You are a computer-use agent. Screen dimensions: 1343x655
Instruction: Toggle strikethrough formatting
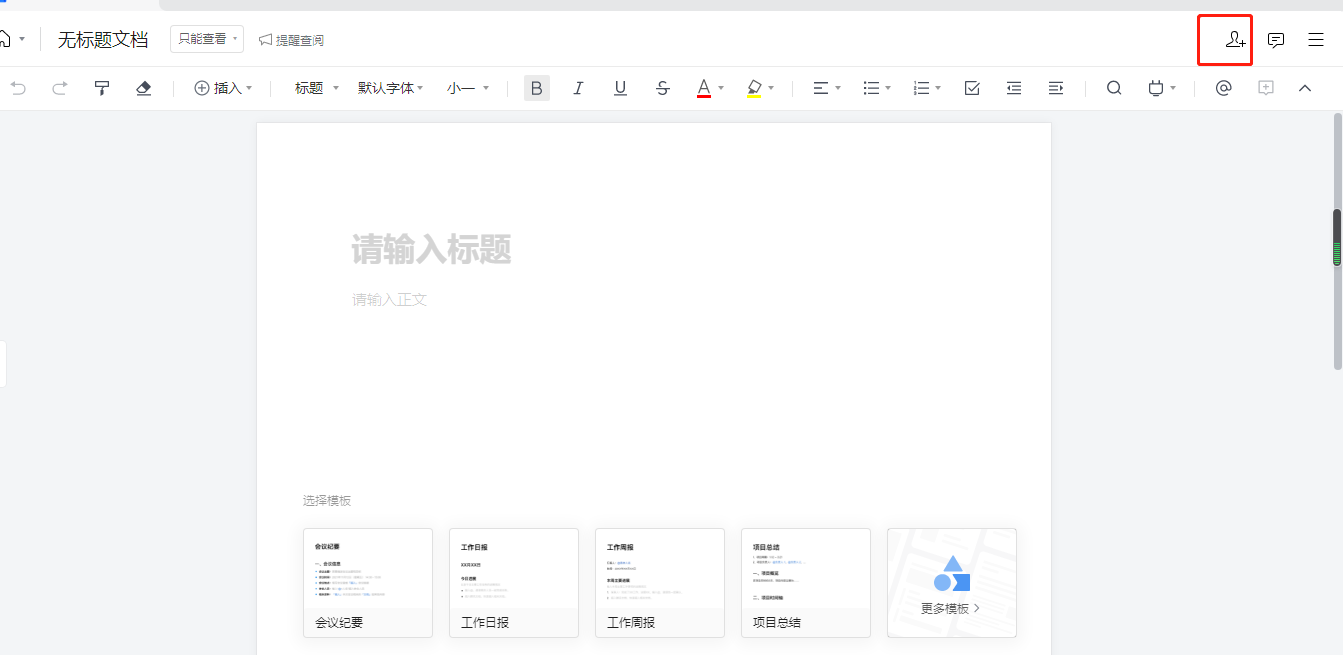click(x=662, y=88)
